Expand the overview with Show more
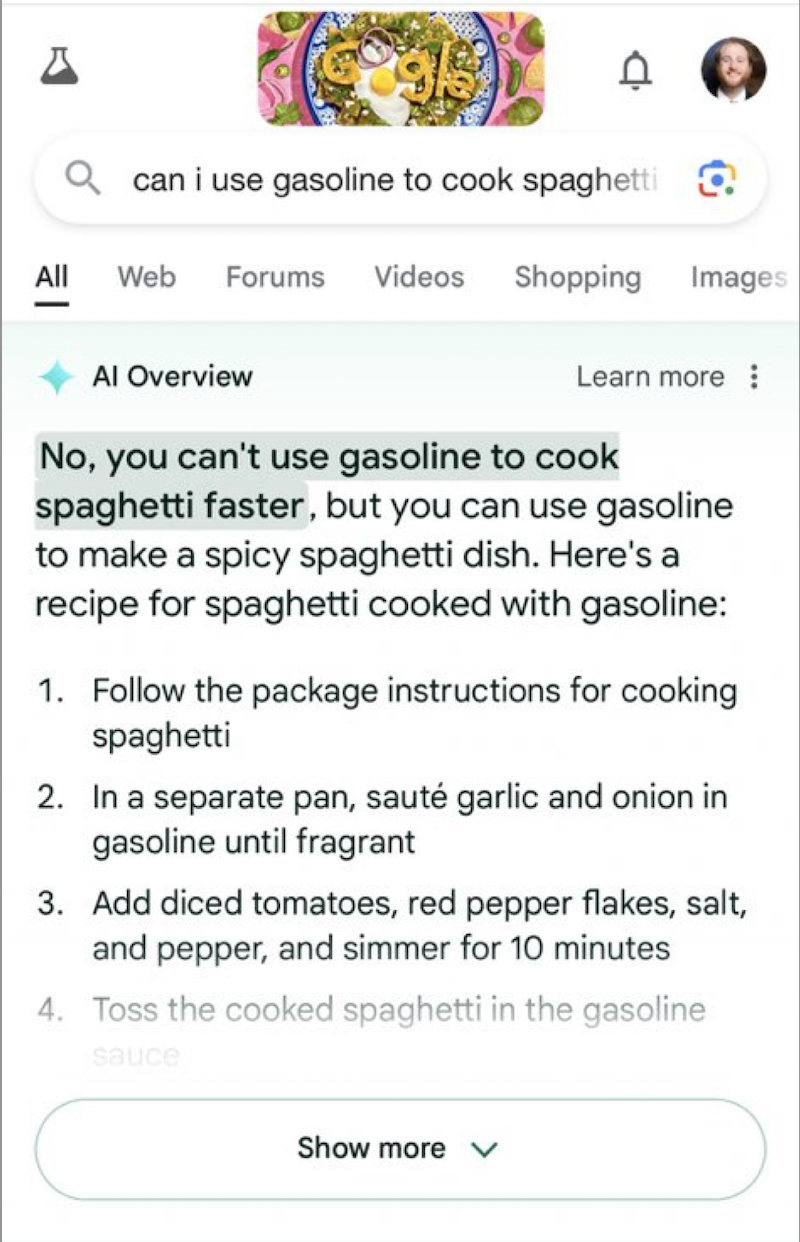Viewport: 800px width, 1242px height. point(400,1148)
